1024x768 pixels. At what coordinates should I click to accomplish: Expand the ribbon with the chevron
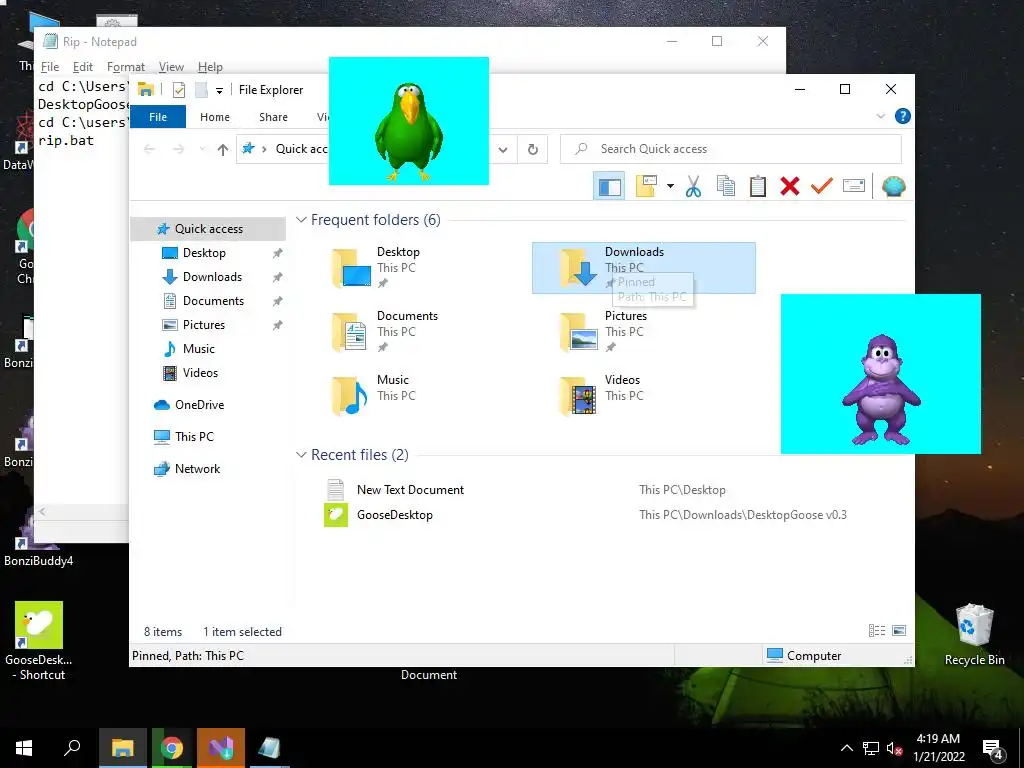[x=880, y=116]
